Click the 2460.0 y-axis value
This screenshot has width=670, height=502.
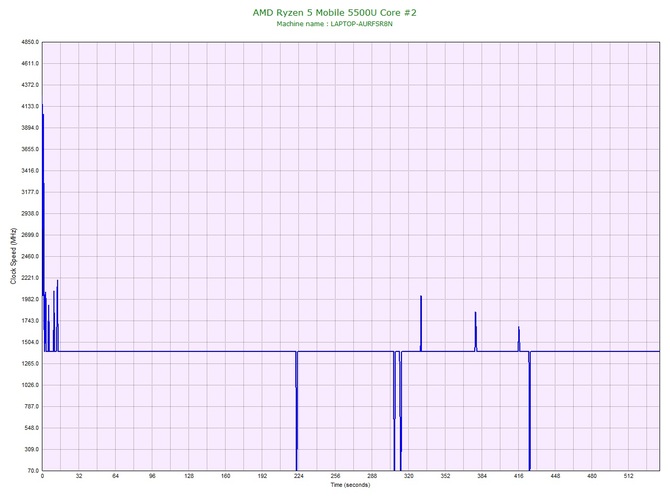30,256
